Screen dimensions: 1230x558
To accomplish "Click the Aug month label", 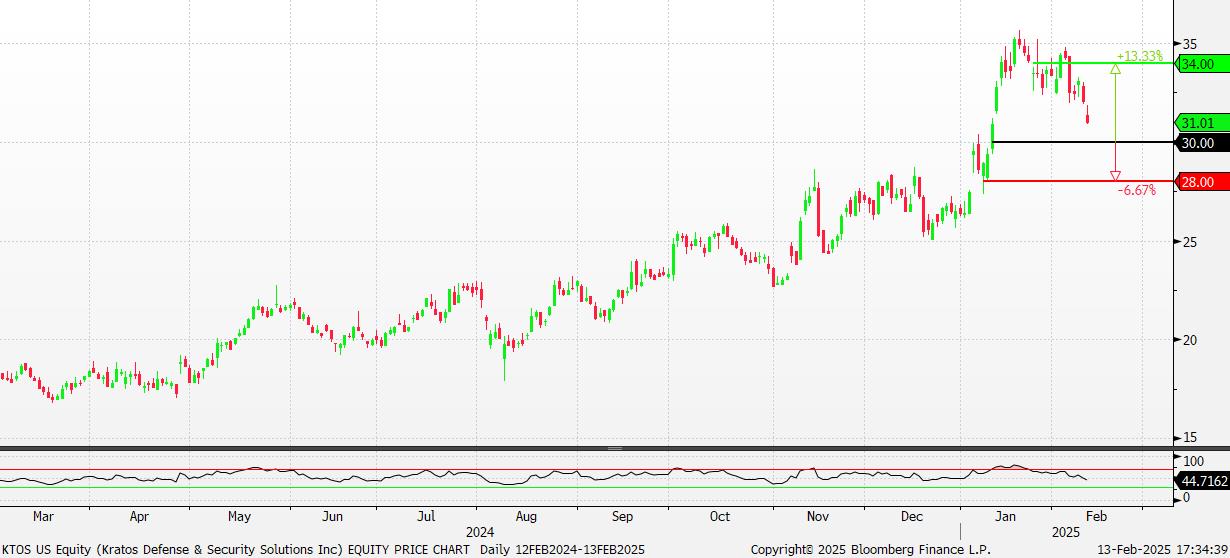I will [527, 517].
